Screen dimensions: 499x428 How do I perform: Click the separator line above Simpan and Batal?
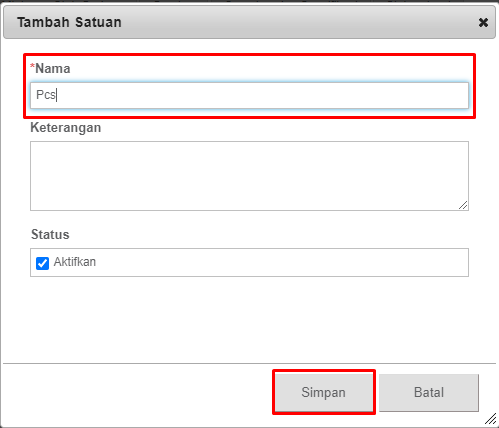pyautogui.click(x=249, y=363)
